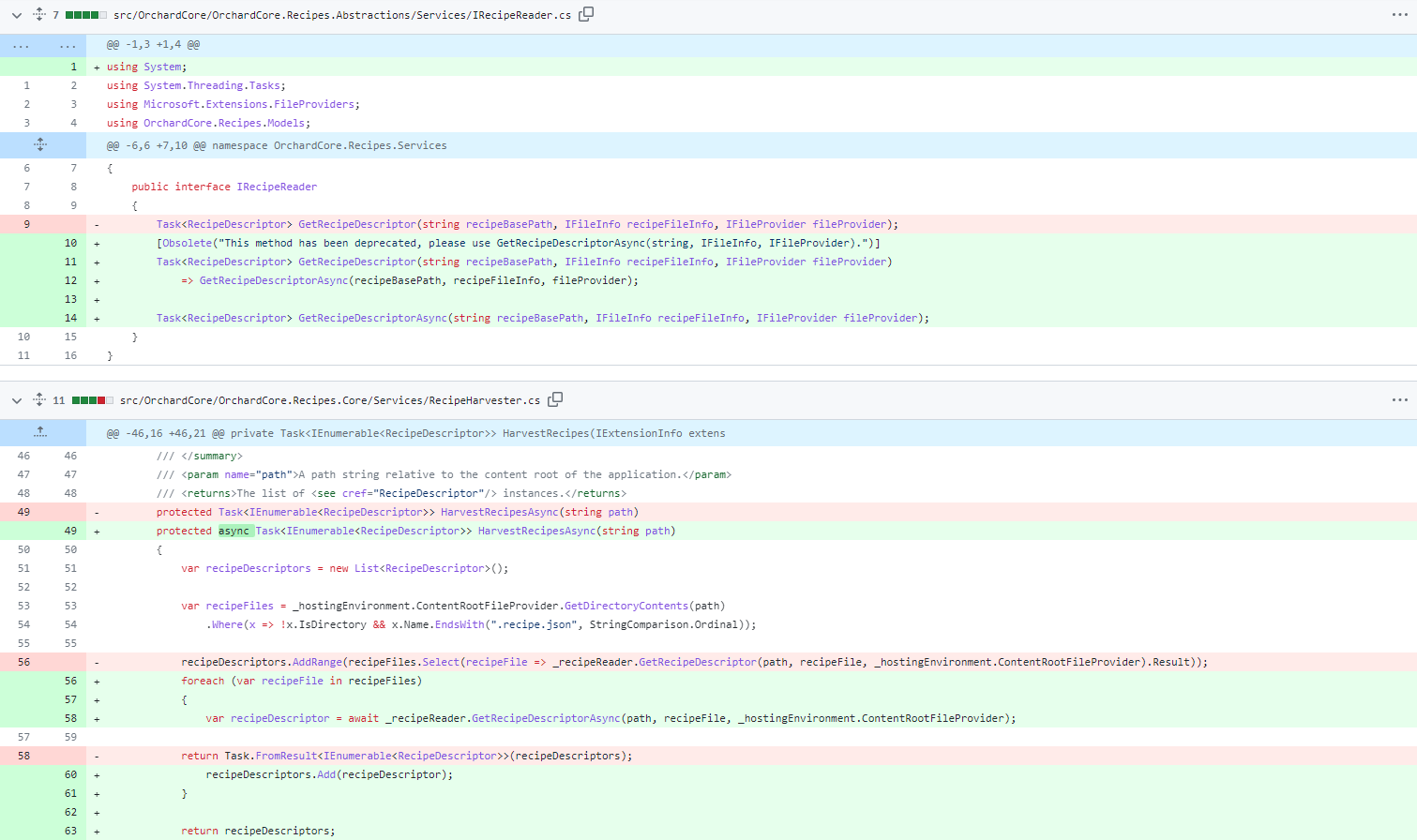Expand hidden lines above line 6 in IRecipeReader.cs
Image resolution: width=1417 pixels, height=840 pixels.
click(40, 145)
